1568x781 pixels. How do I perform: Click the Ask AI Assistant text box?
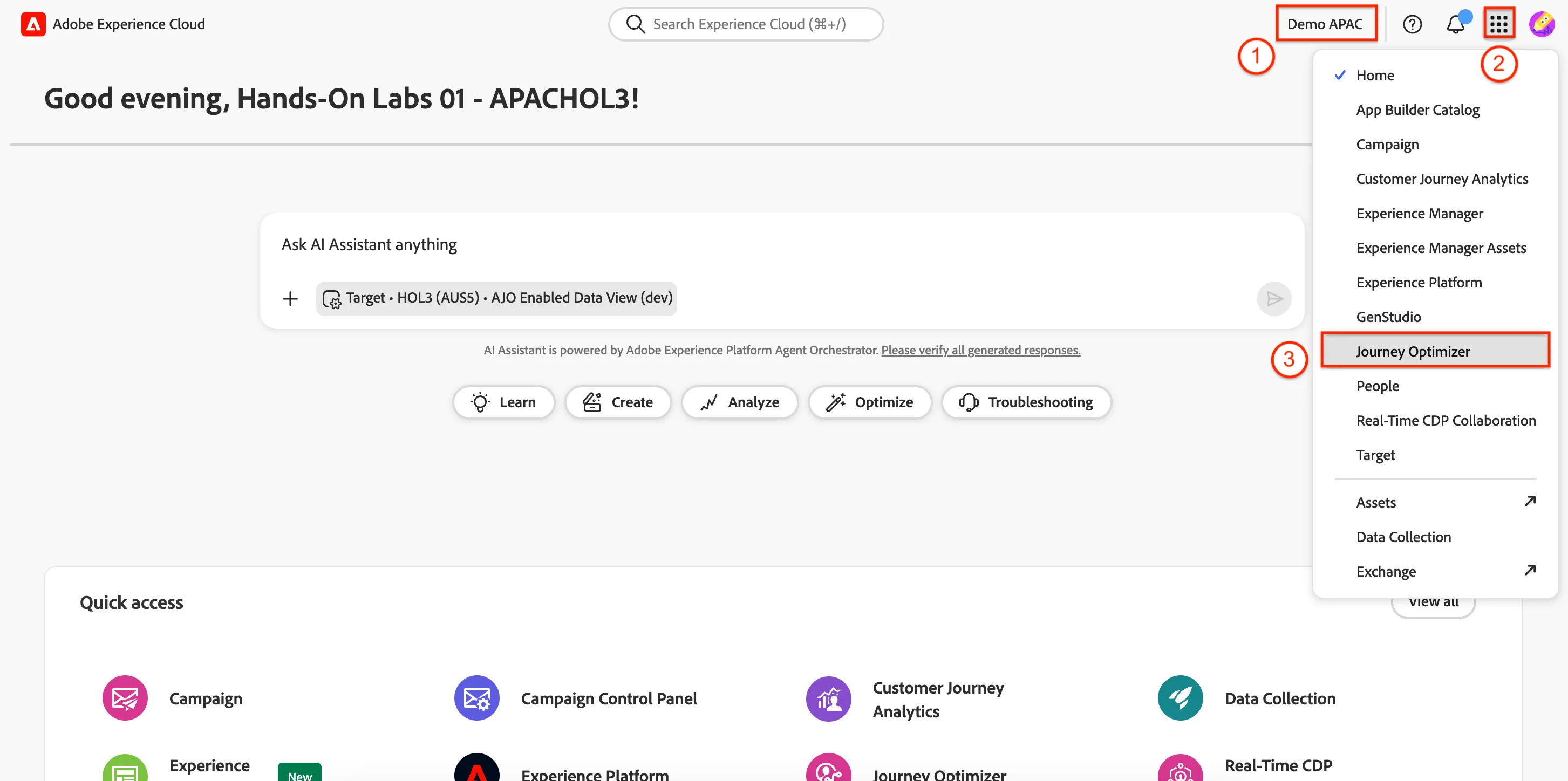coord(781,245)
